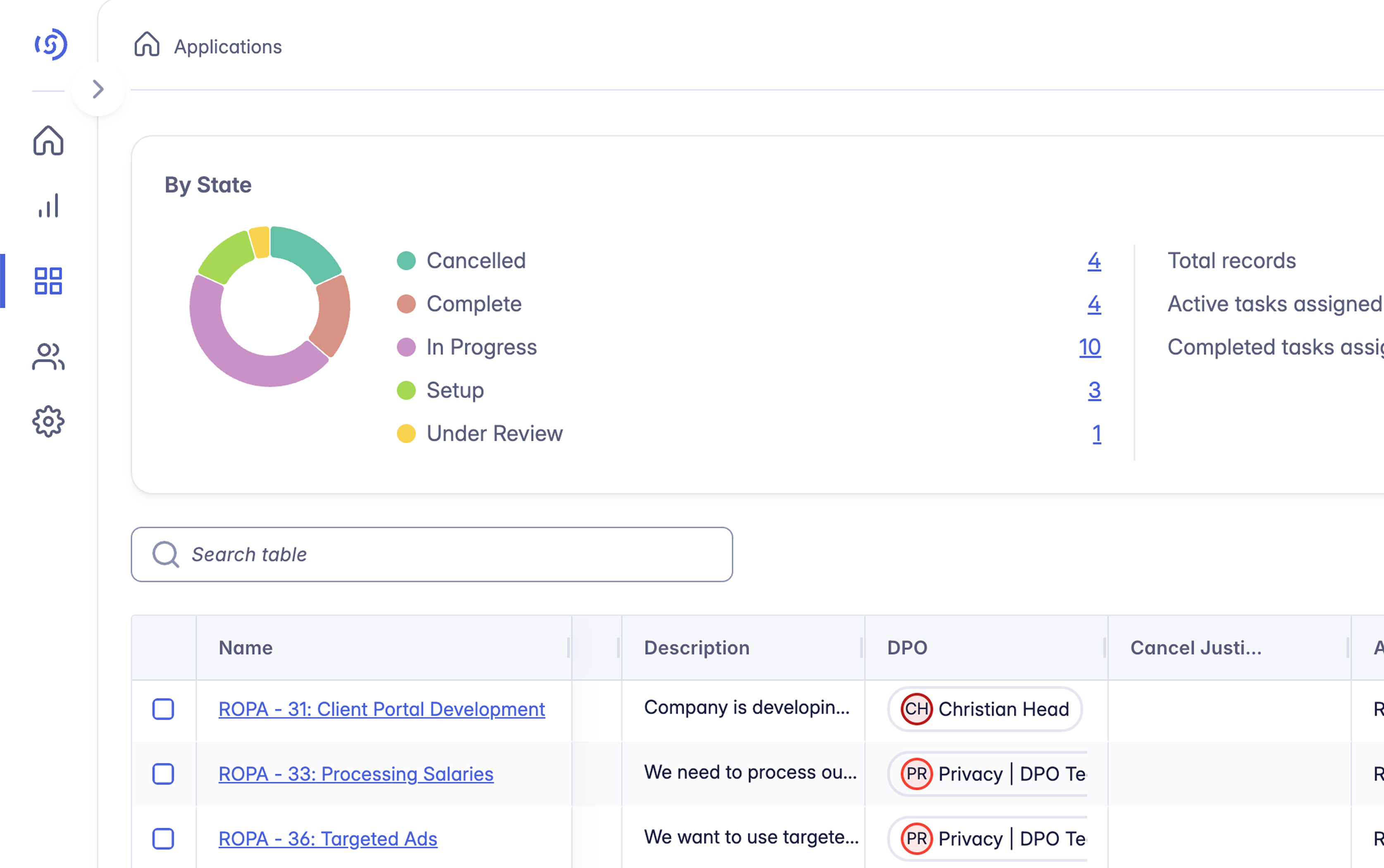Tick the checkbox beside ROPA - 36

click(162, 838)
